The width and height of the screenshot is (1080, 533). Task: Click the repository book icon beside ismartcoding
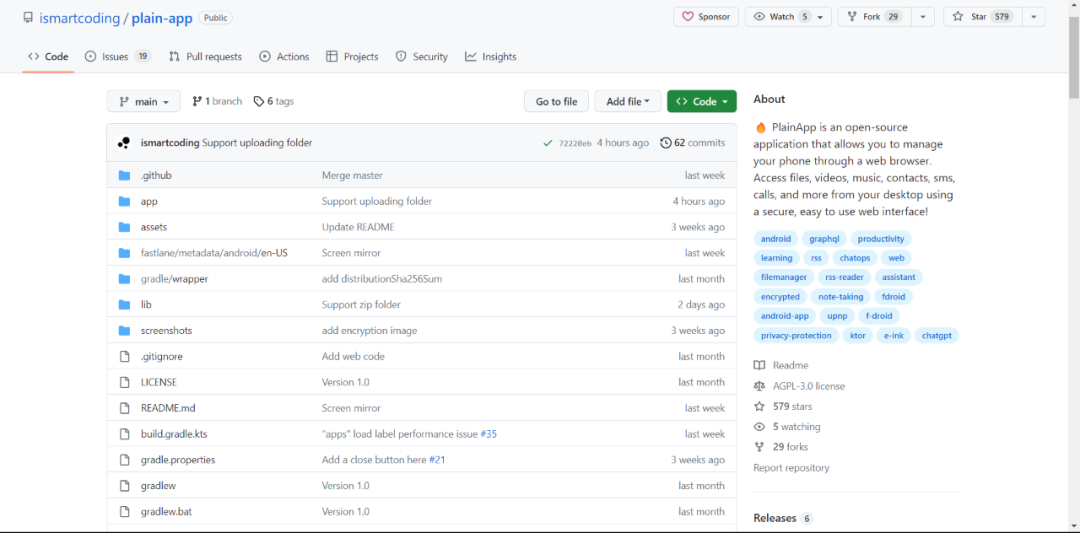pos(28,18)
